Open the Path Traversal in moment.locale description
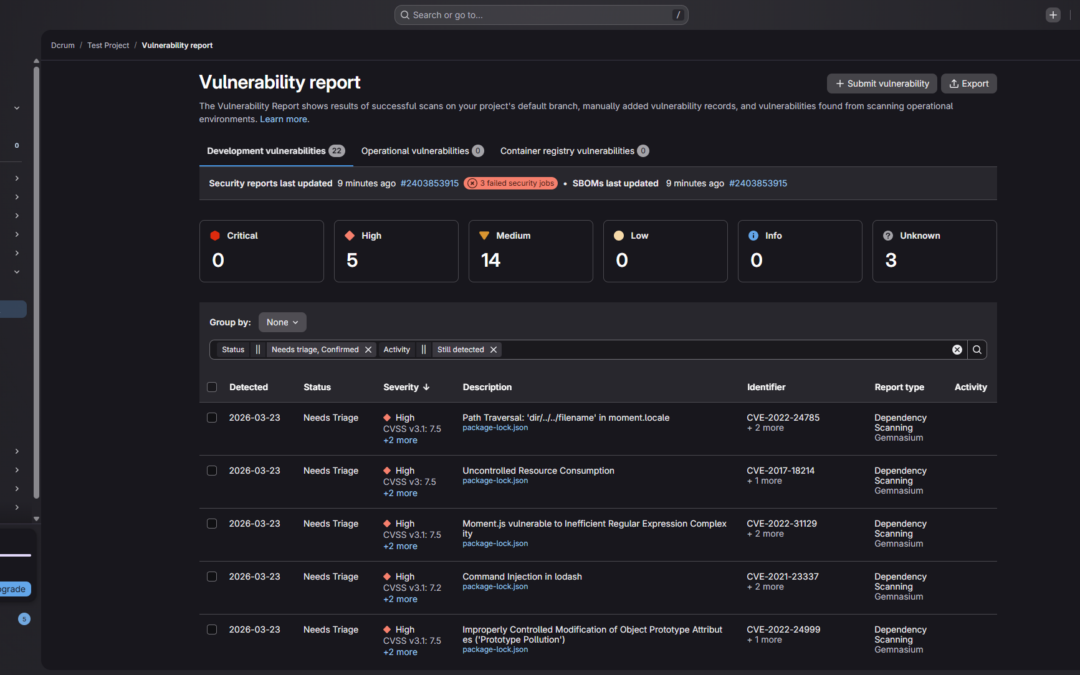The width and height of the screenshot is (1080, 675). coord(565,418)
